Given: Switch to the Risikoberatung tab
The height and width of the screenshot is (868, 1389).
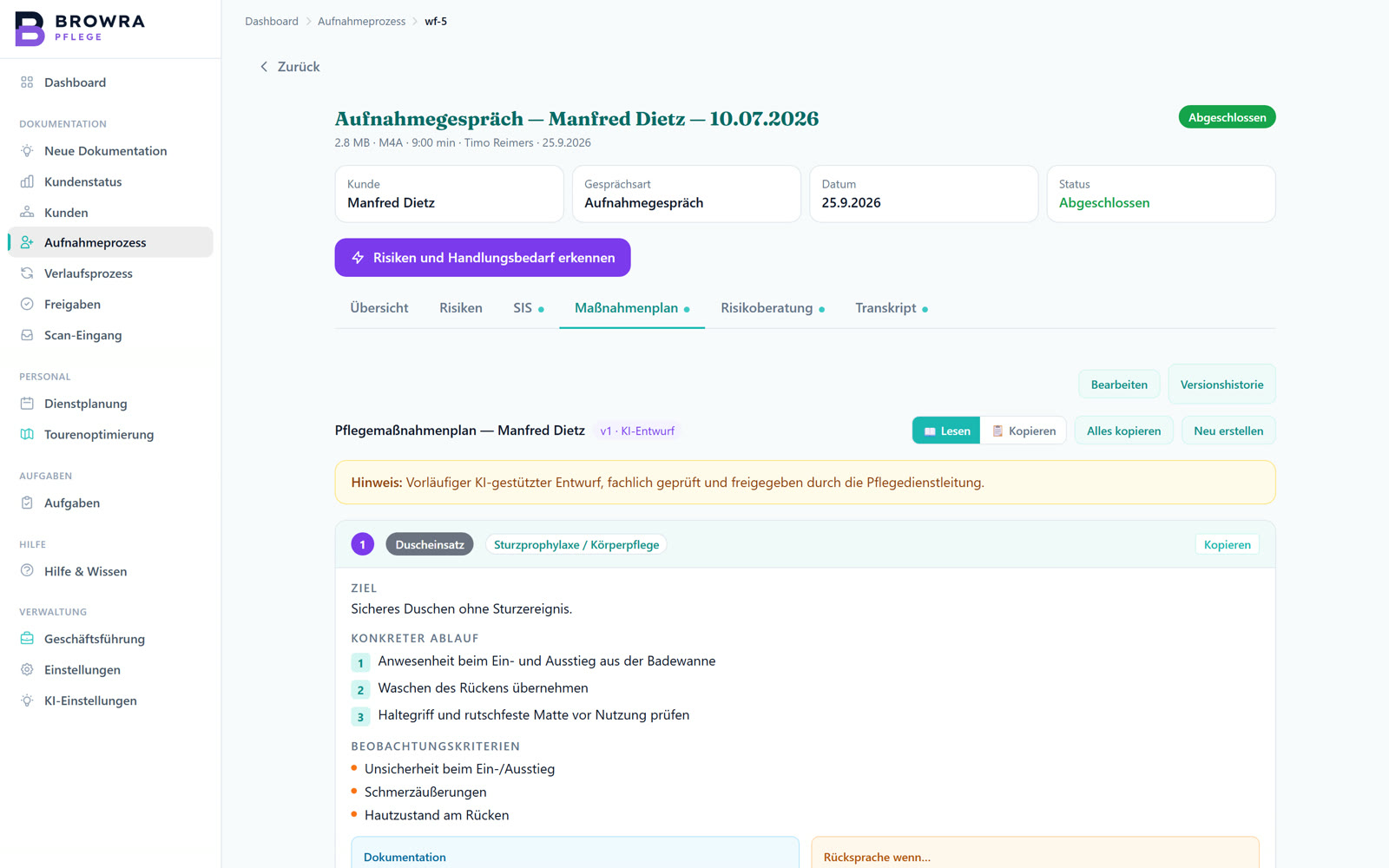Looking at the screenshot, I should (x=773, y=308).
